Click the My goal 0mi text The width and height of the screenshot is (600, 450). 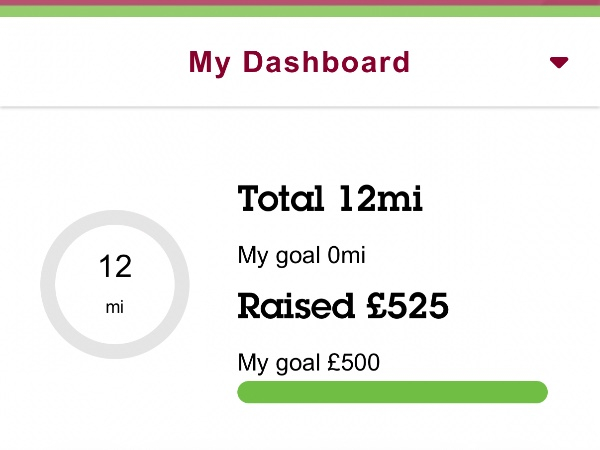pos(301,256)
